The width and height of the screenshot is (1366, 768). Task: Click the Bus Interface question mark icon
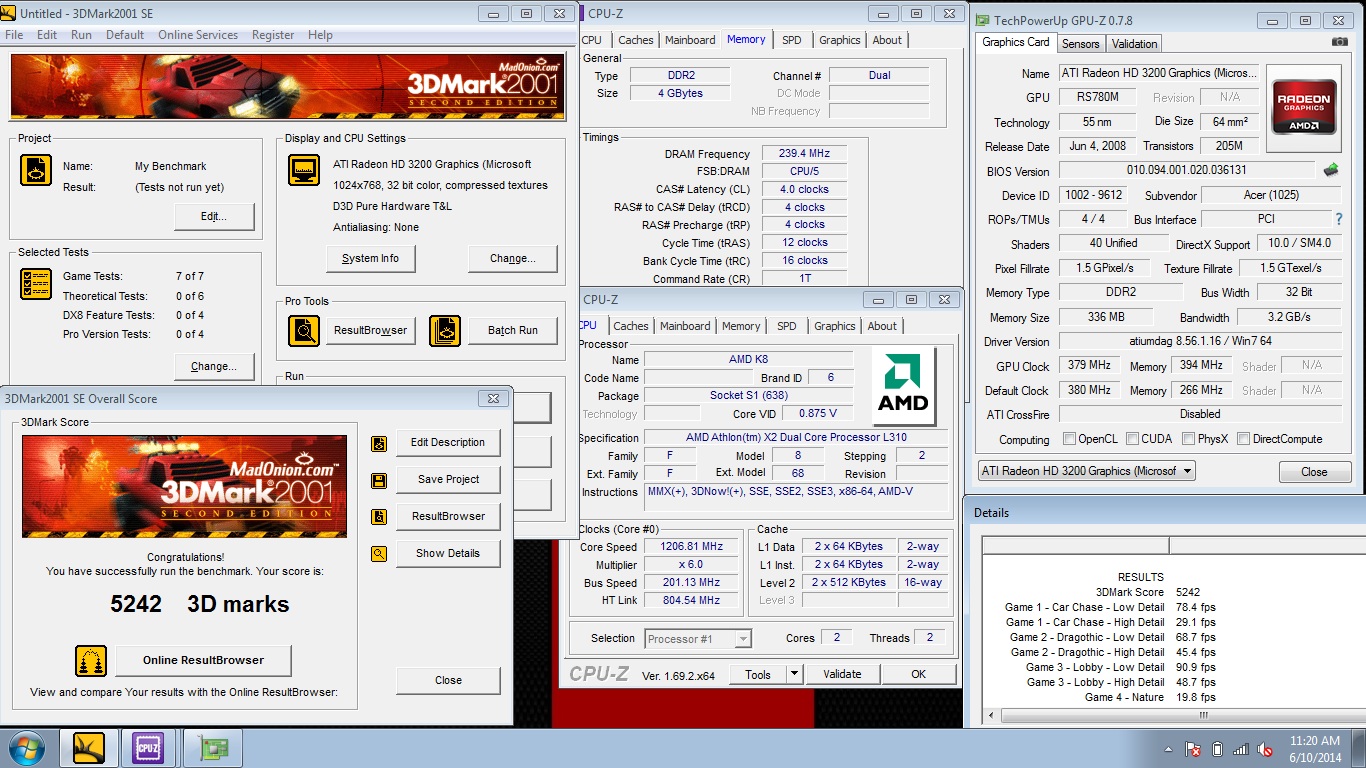(1339, 219)
